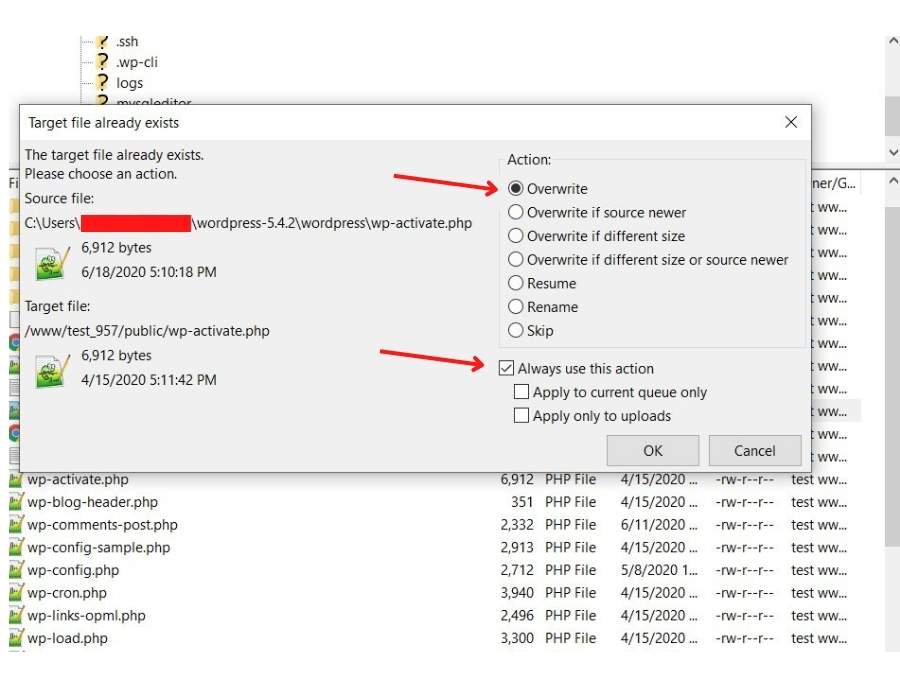Click the 2,913 size of wp-config-sample.php
The height and width of the screenshot is (700, 900).
pyautogui.click(x=517, y=547)
